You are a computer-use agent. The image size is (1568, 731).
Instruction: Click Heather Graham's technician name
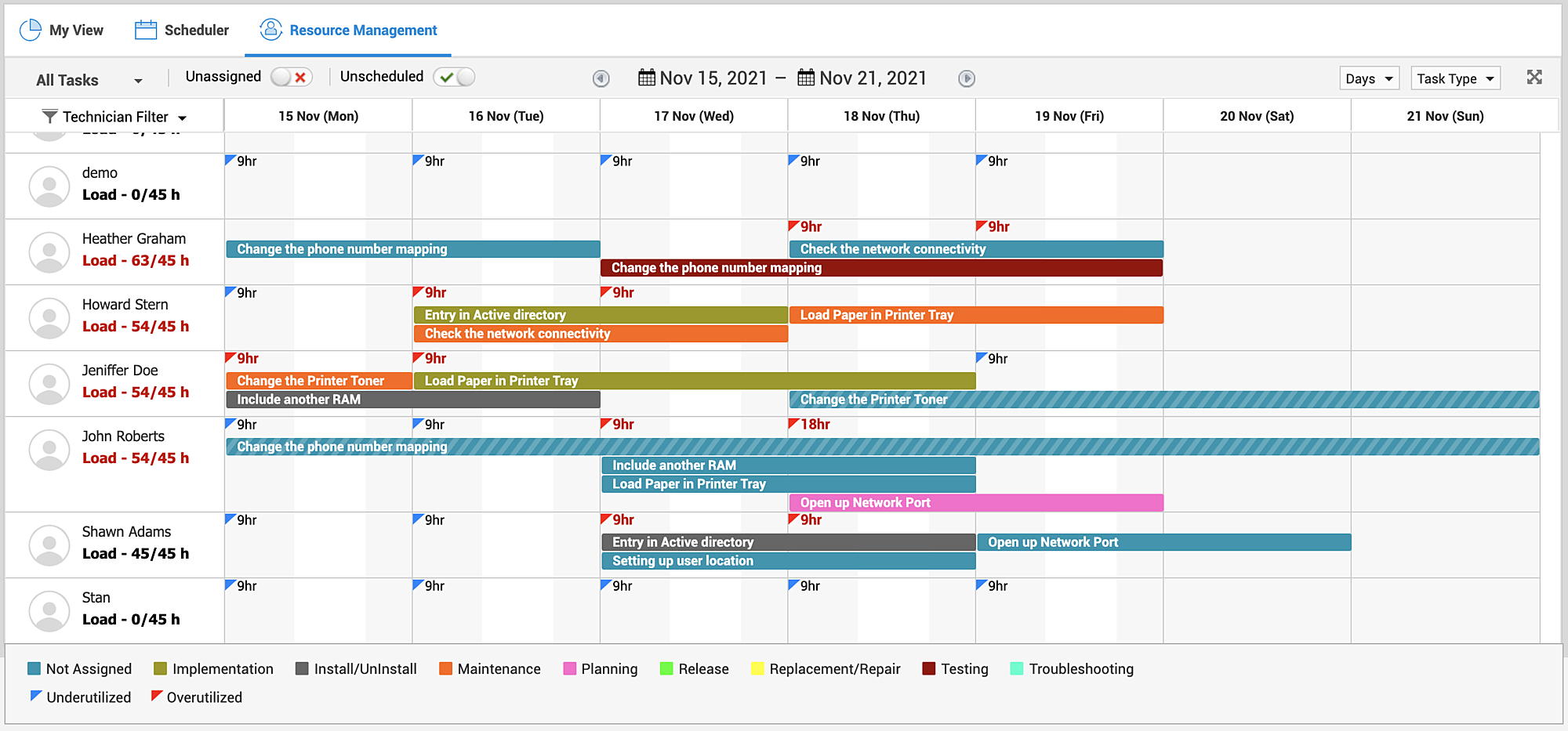pyautogui.click(x=134, y=238)
